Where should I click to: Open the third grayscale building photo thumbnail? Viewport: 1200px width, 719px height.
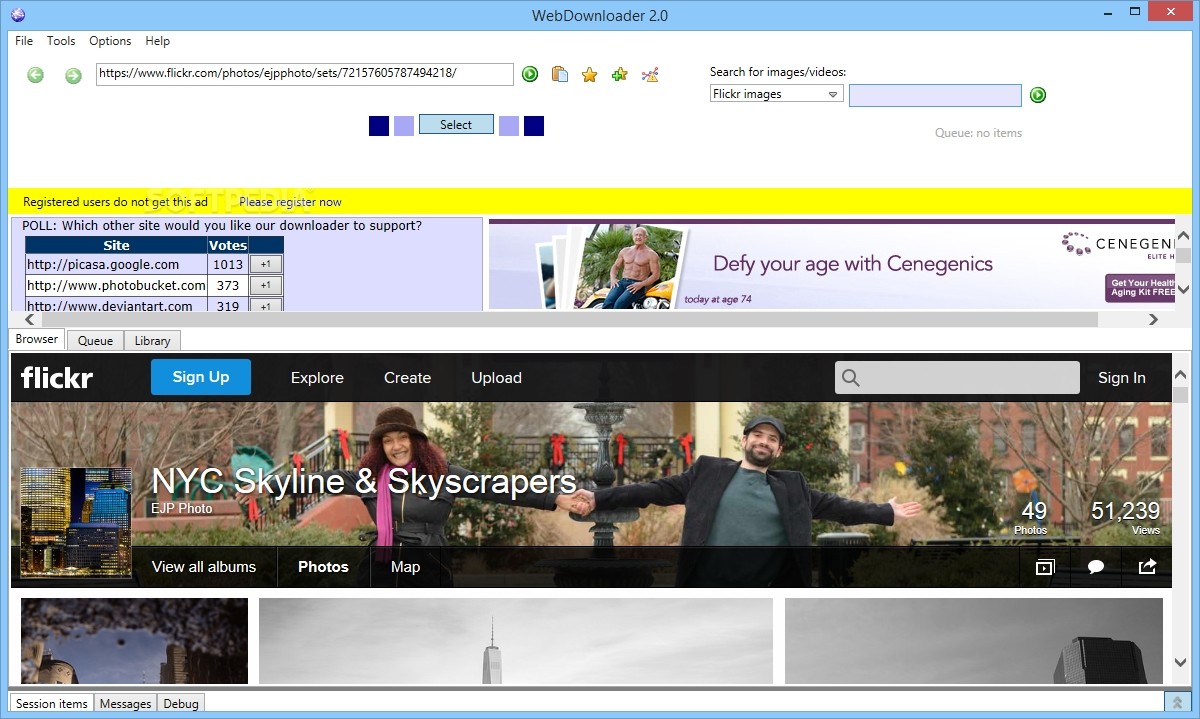tap(974, 641)
